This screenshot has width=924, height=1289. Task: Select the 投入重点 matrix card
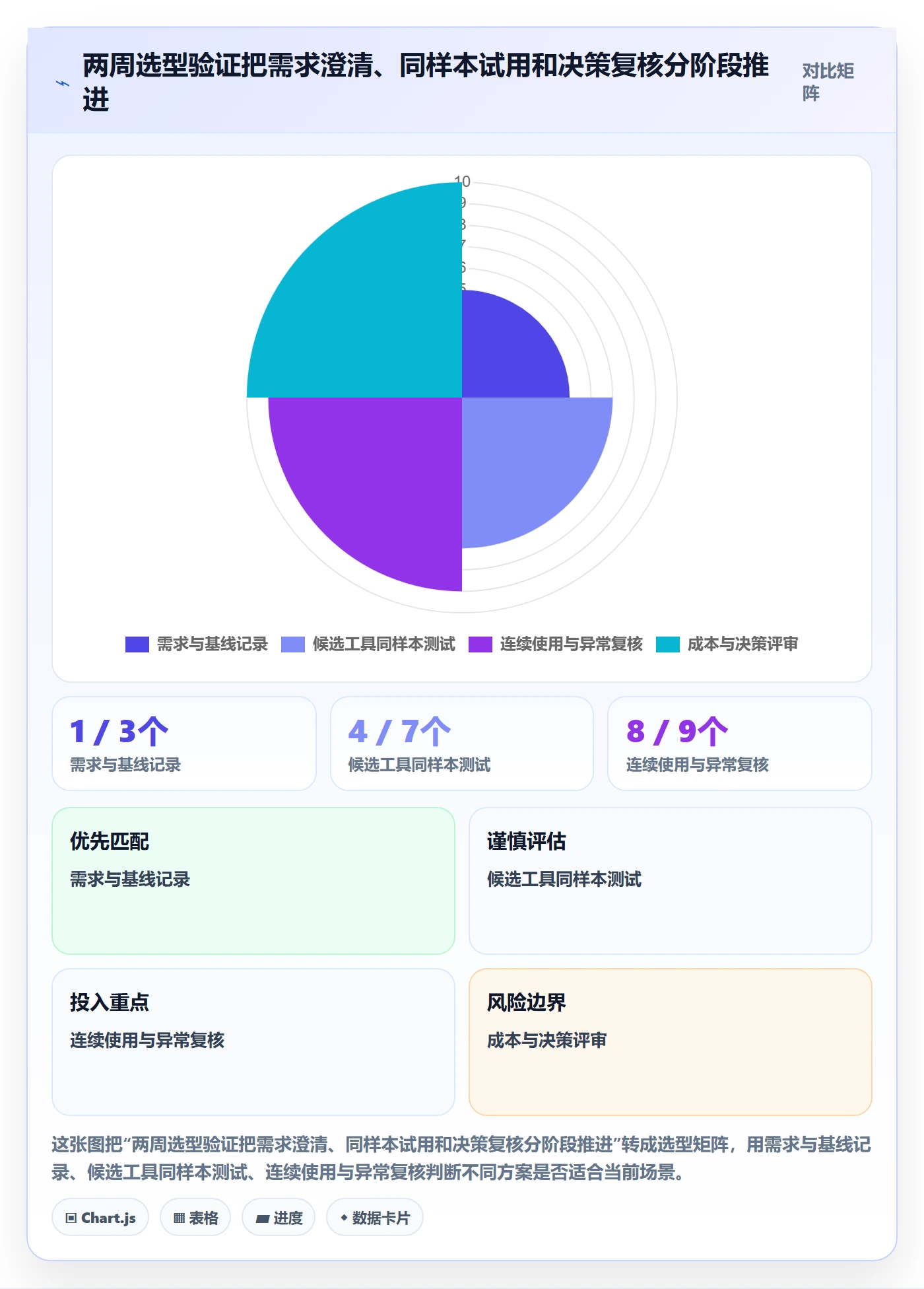pyautogui.click(x=253, y=1042)
